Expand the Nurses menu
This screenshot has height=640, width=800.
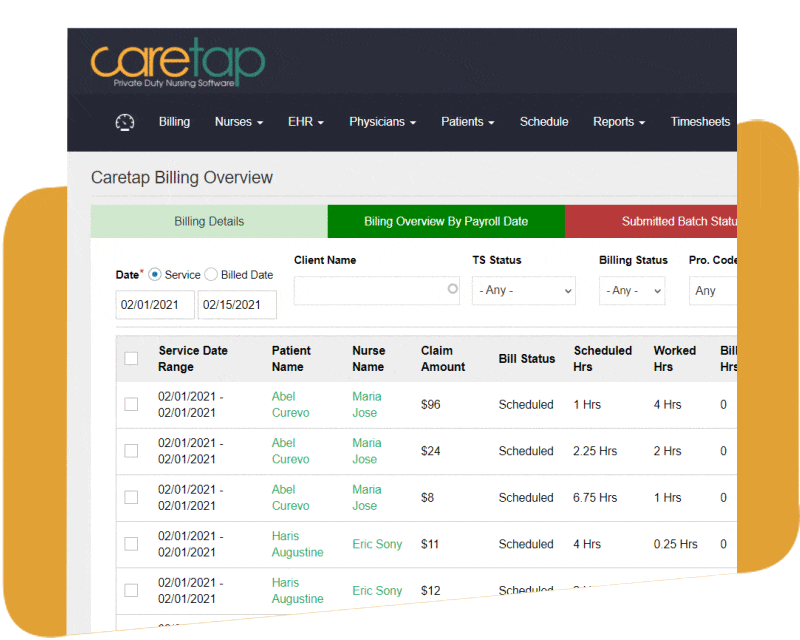pyautogui.click(x=239, y=122)
